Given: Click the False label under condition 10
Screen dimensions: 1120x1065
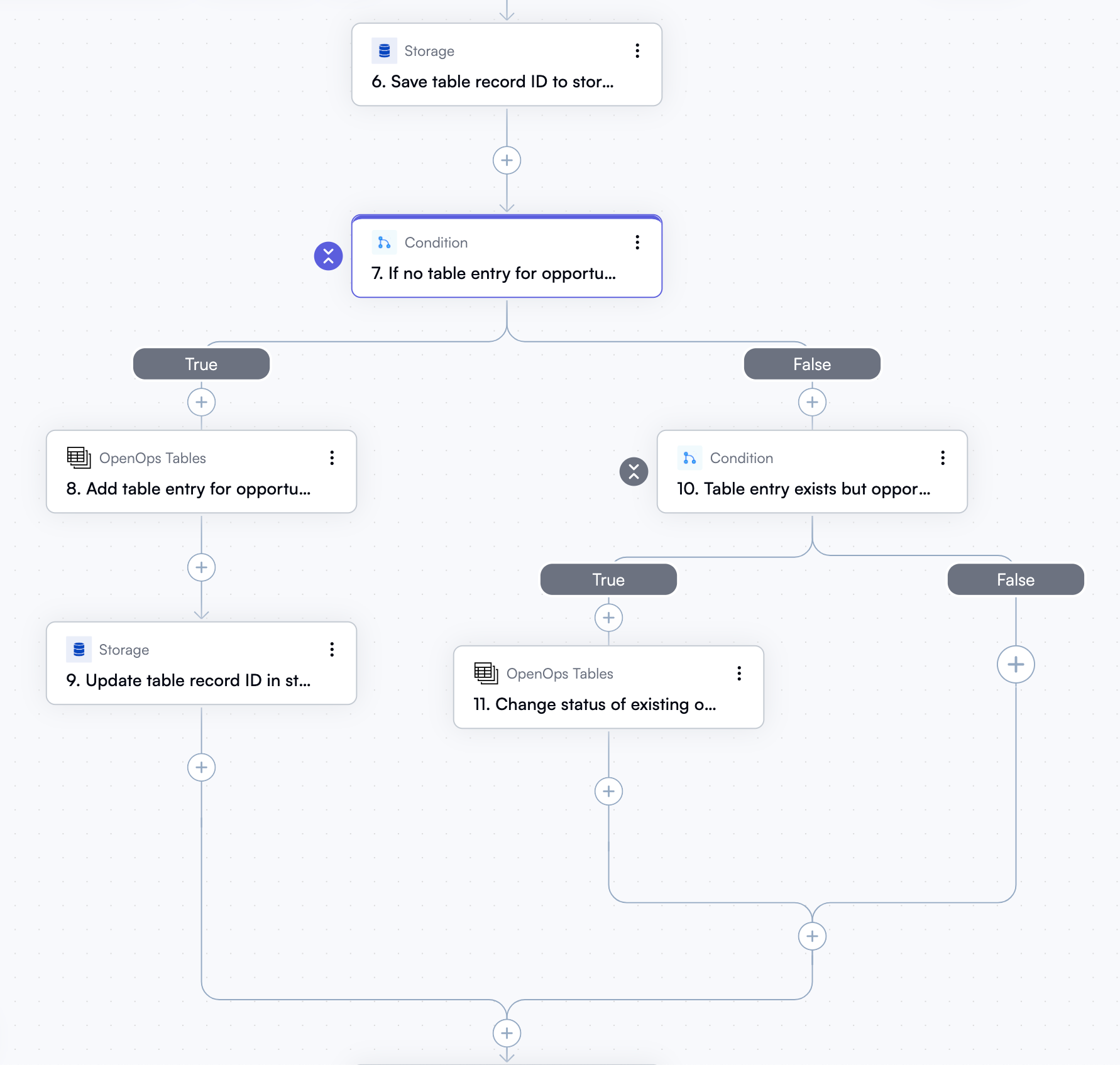Looking at the screenshot, I should pyautogui.click(x=1014, y=579).
